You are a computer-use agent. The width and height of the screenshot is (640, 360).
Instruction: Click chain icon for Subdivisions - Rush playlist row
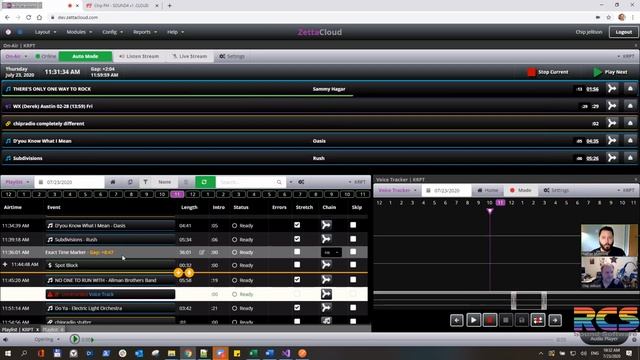coord(326,239)
